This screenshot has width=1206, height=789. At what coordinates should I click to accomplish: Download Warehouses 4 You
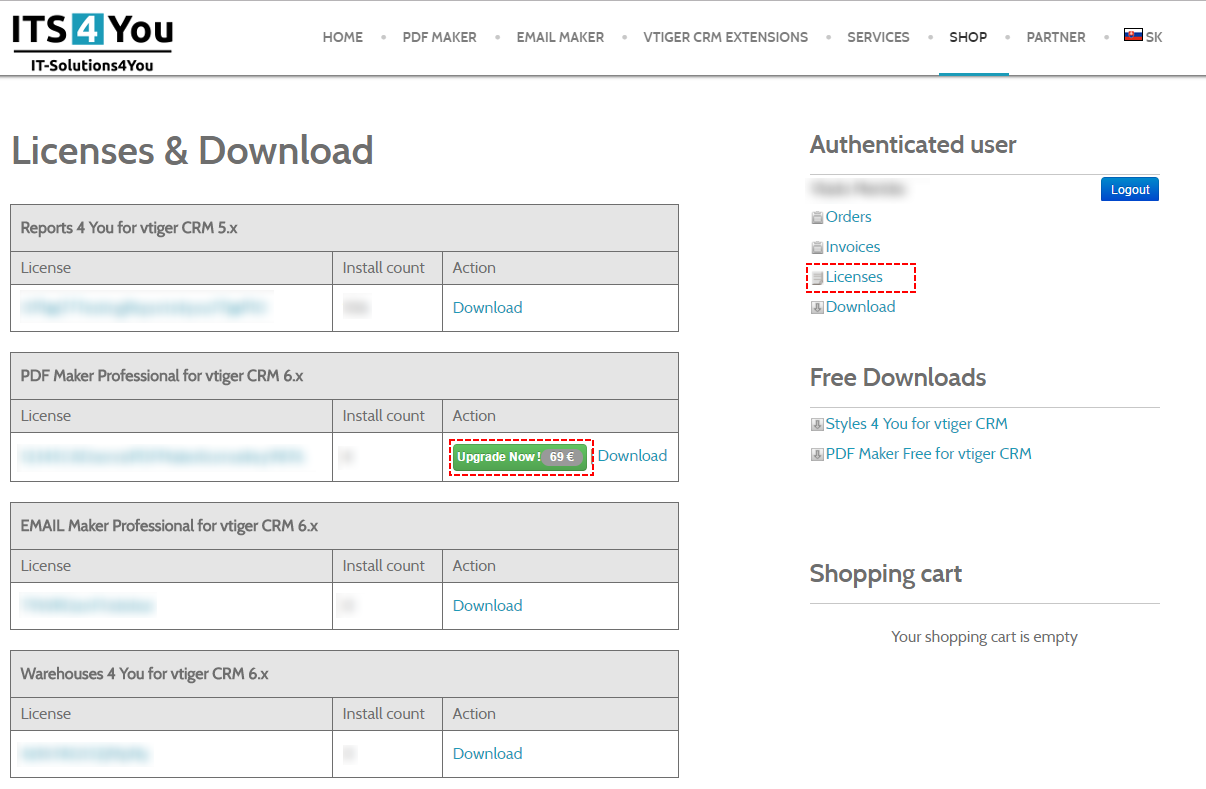coord(487,754)
